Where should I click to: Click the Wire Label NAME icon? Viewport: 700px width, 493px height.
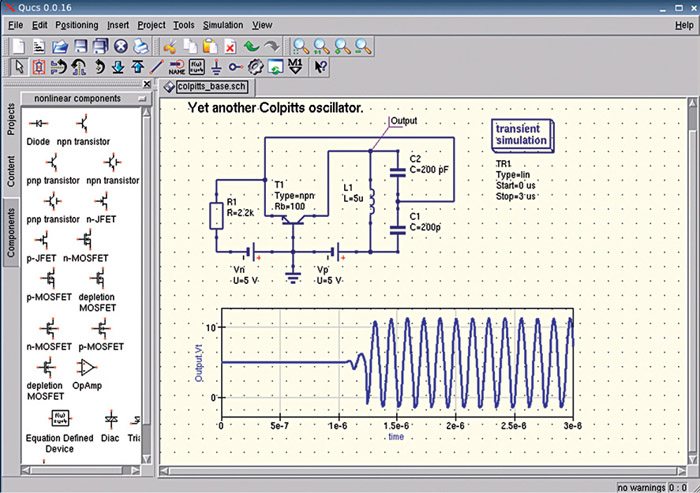tap(176, 67)
